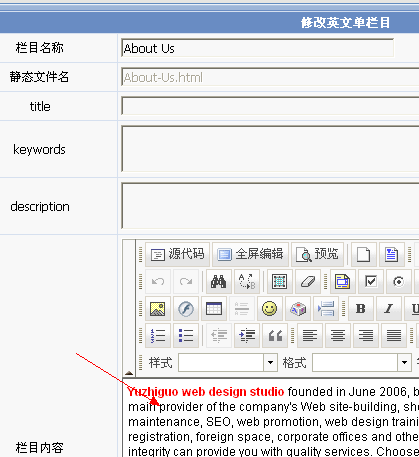Expand the 格式 format dropdown
Screen dimensions: 419x457
(404, 362)
